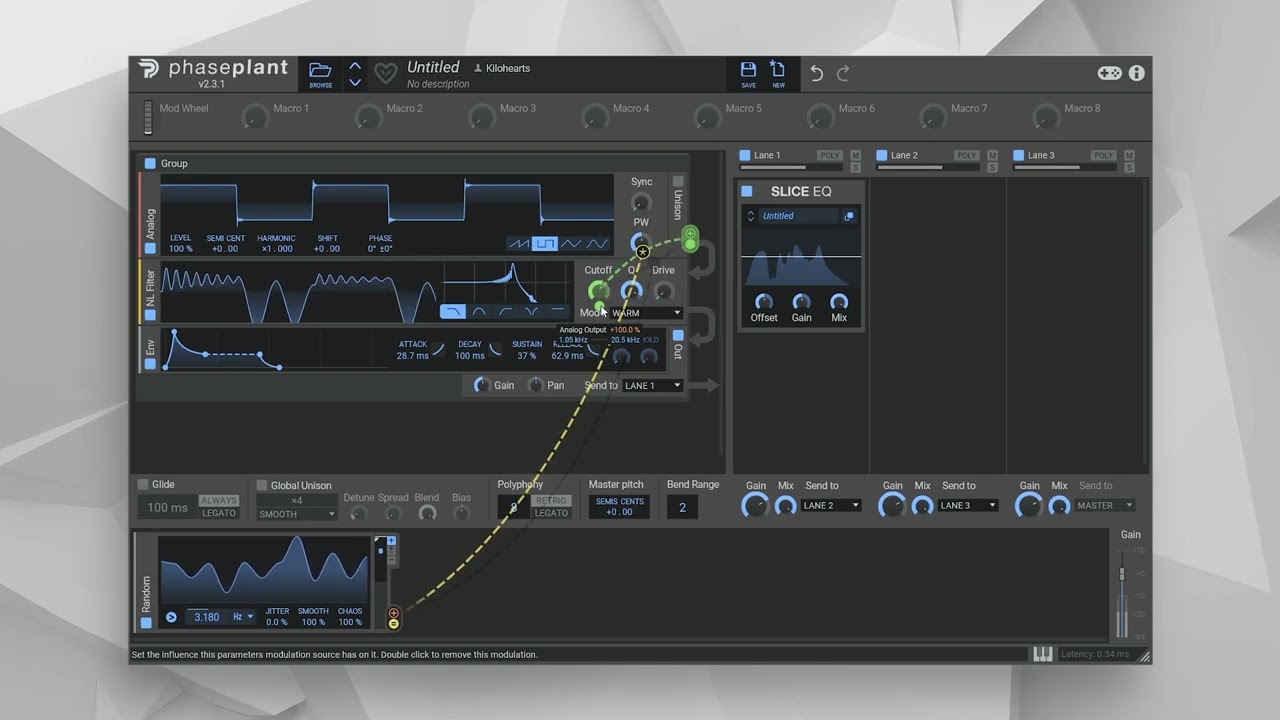This screenshot has width=1280, height=720.
Task: Click the on-screen keyboard icon in the status bar
Action: click(x=1042, y=654)
